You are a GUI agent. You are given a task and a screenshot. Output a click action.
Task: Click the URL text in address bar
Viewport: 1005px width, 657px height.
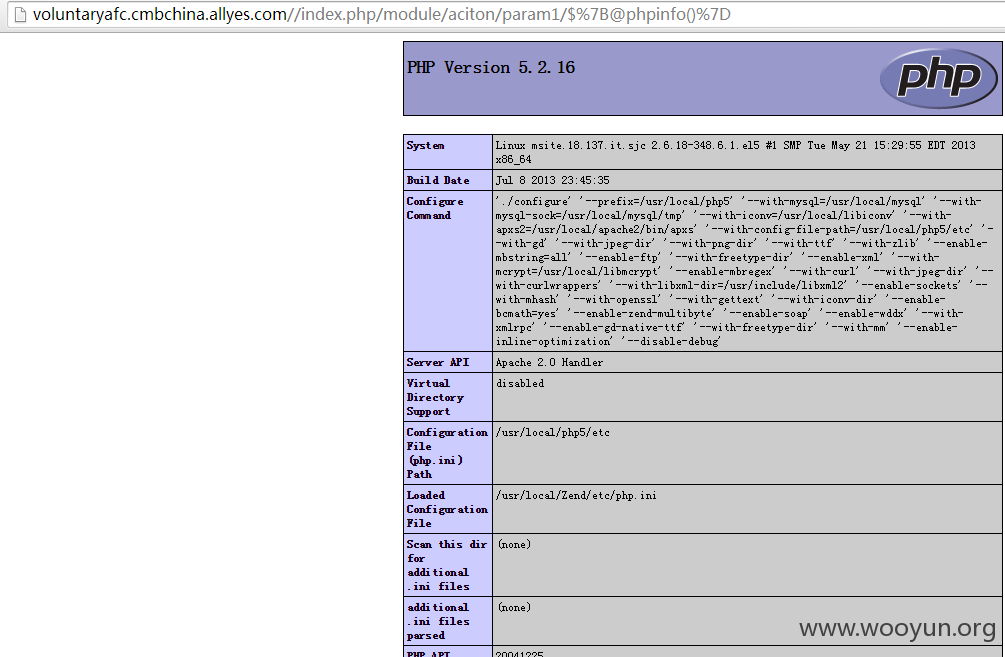(381, 14)
